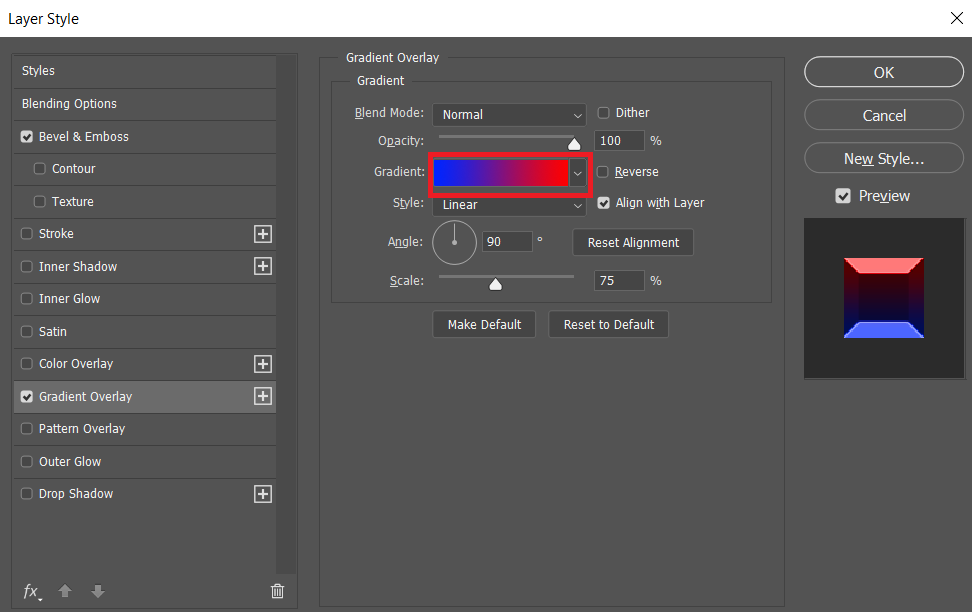Viewport: 972px width, 612px height.
Task: Open the Blend Mode dropdown
Action: pos(509,115)
